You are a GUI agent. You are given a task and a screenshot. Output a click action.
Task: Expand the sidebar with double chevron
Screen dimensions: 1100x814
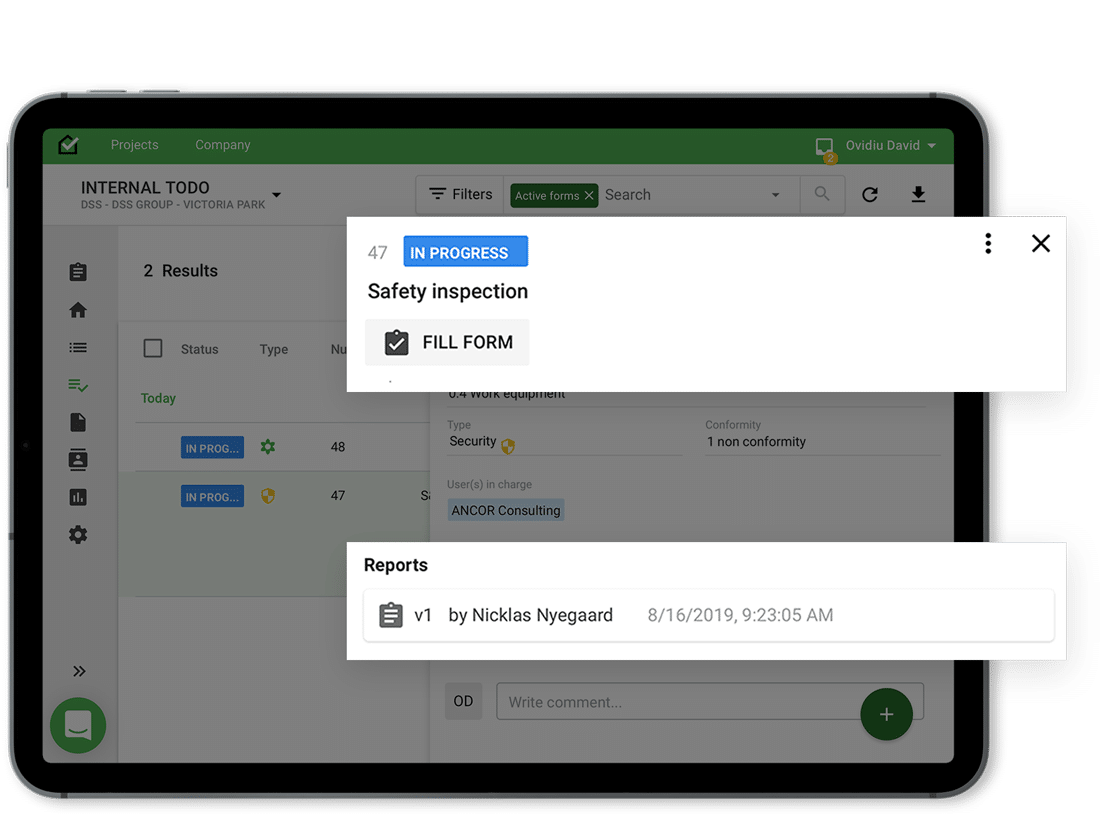(x=79, y=671)
